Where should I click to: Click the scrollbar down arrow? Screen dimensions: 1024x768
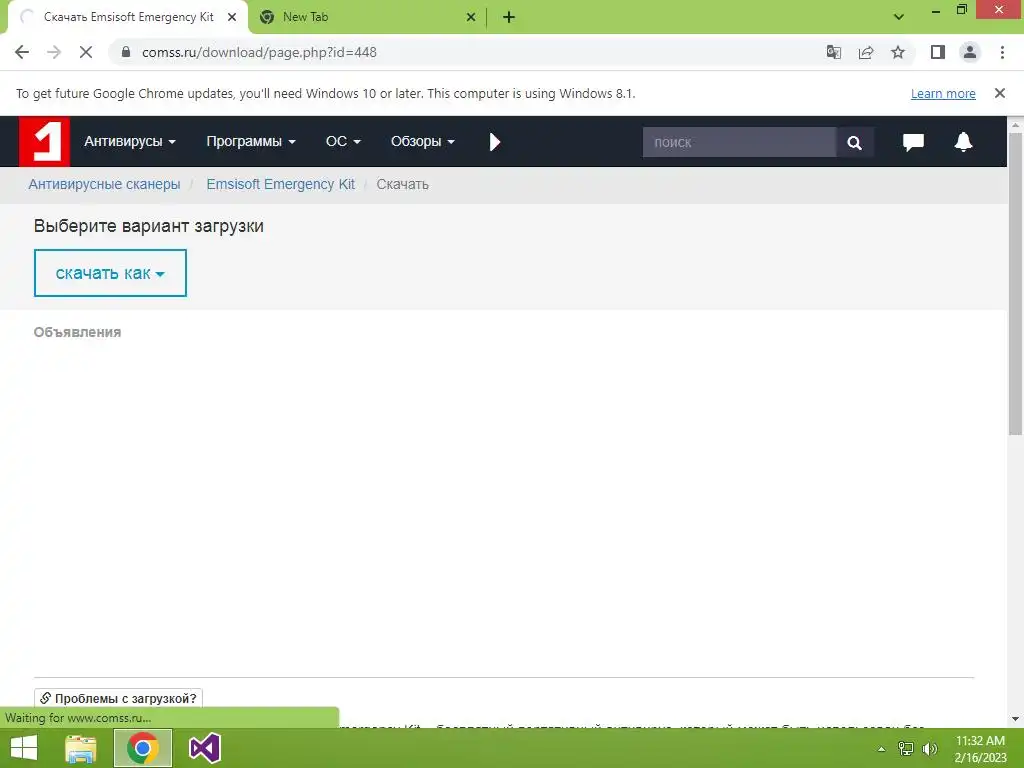click(1016, 719)
